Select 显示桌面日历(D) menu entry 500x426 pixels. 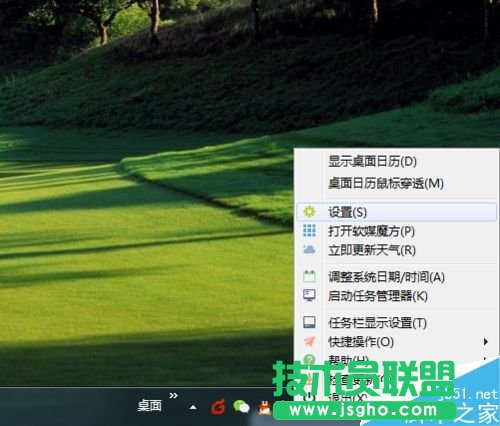coord(396,162)
